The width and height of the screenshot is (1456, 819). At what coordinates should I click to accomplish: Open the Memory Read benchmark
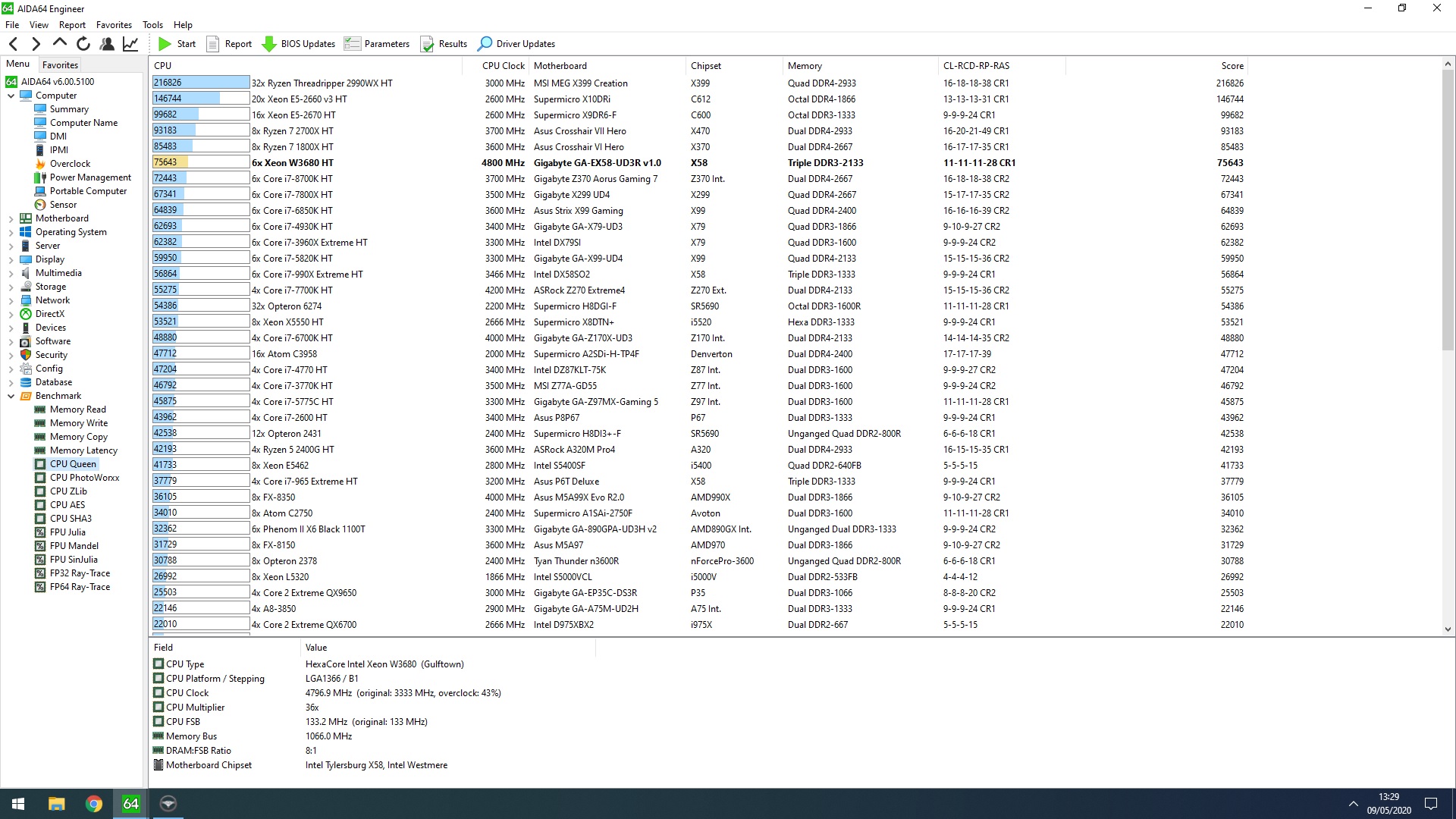[x=78, y=409]
